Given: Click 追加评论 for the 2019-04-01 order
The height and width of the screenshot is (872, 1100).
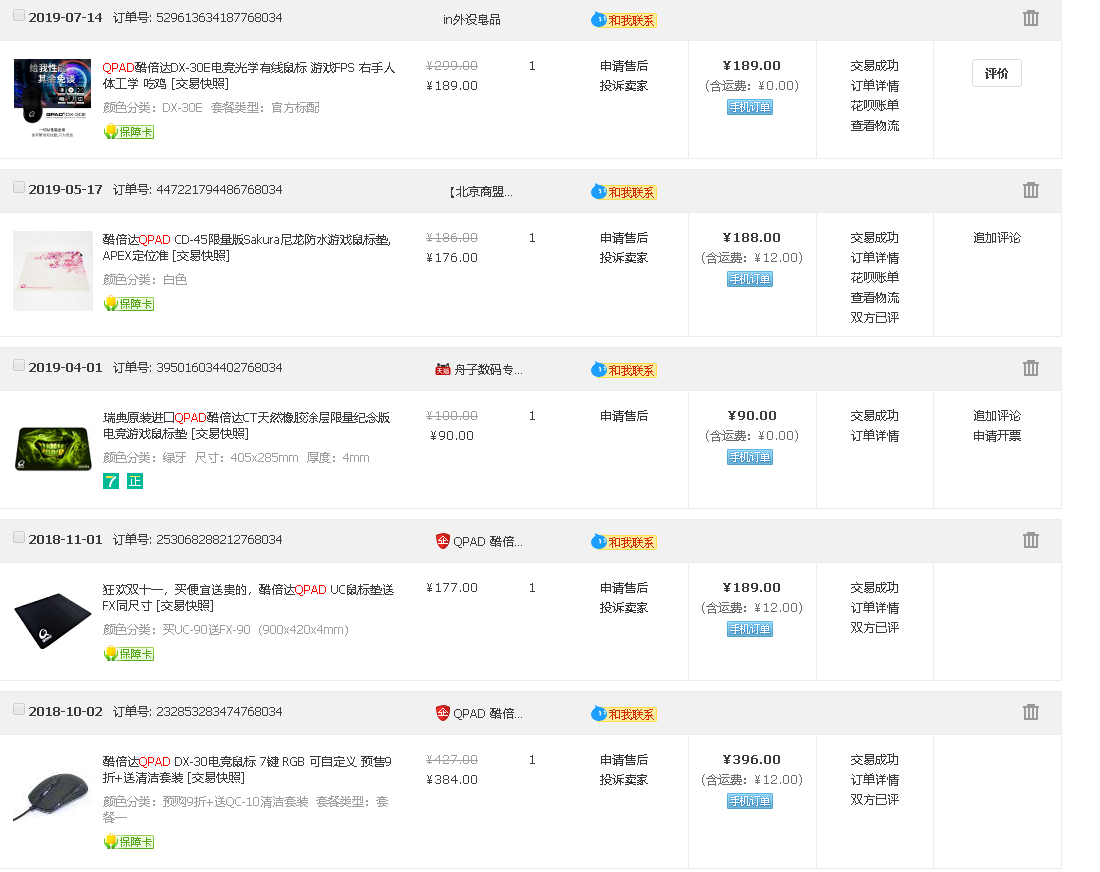Looking at the screenshot, I should pyautogui.click(x=997, y=416).
